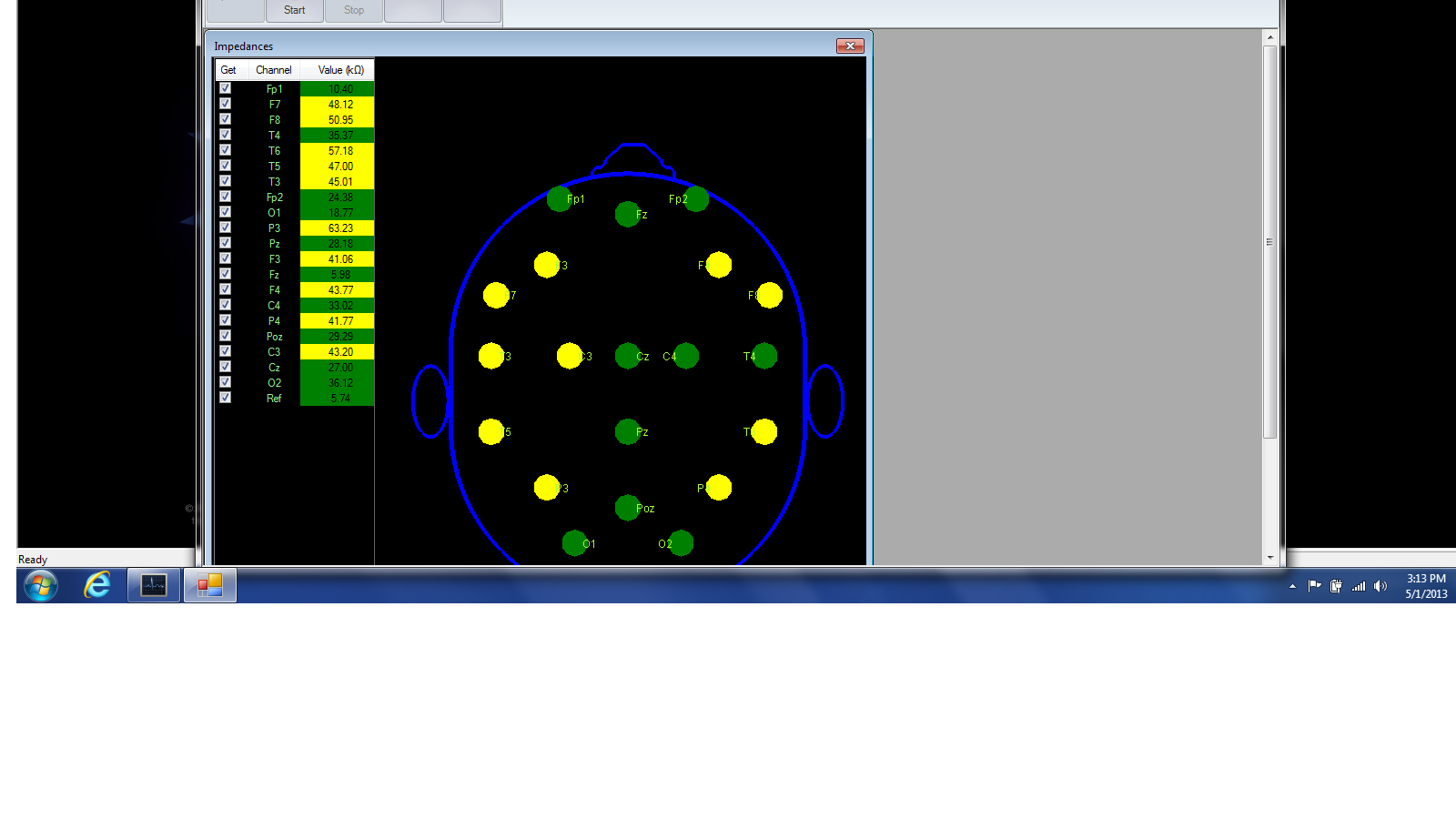1456x819 pixels.
Task: Toggle the Ref channel checkbox
Action: click(x=225, y=398)
